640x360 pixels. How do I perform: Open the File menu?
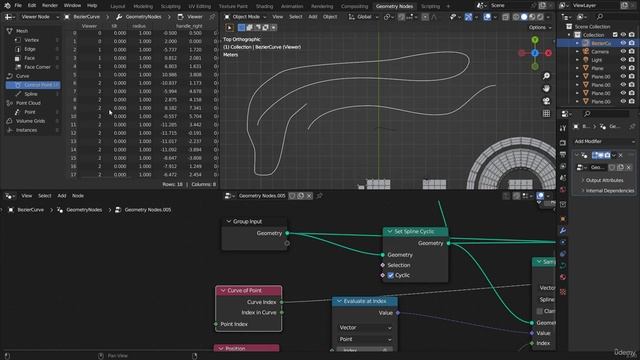click(18, 6)
